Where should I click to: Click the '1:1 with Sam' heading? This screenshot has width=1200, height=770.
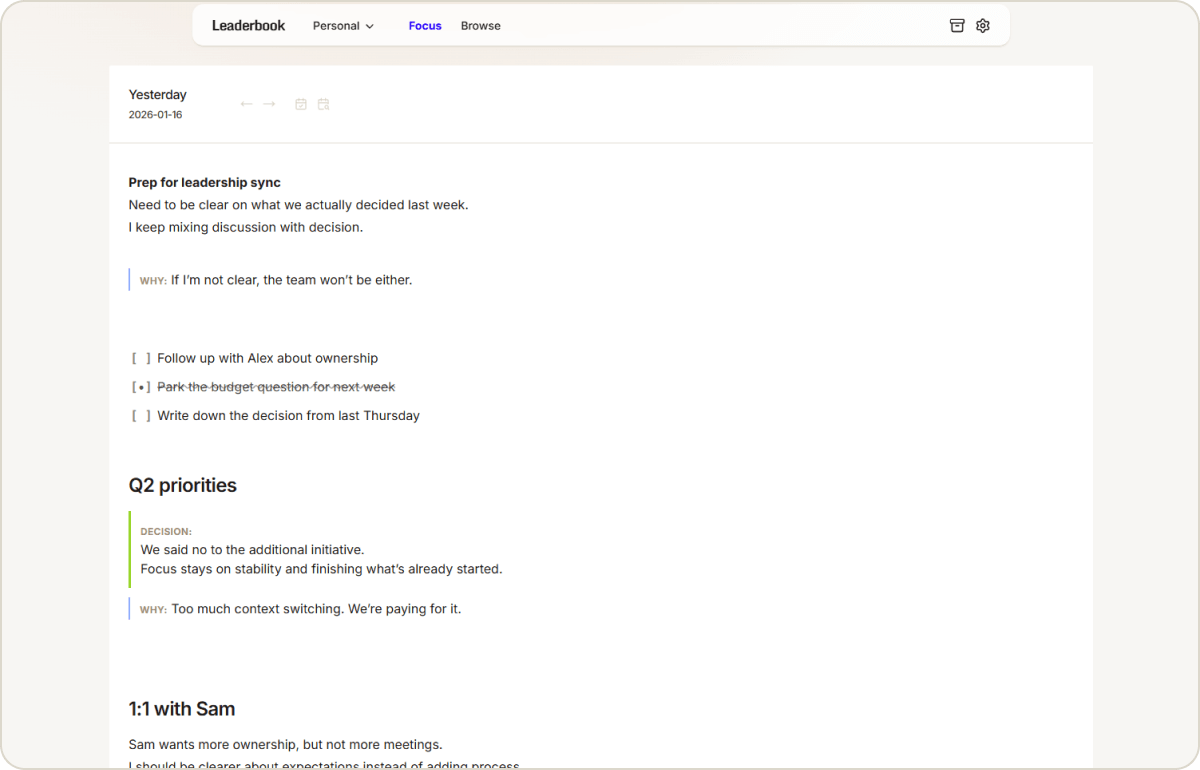182,709
